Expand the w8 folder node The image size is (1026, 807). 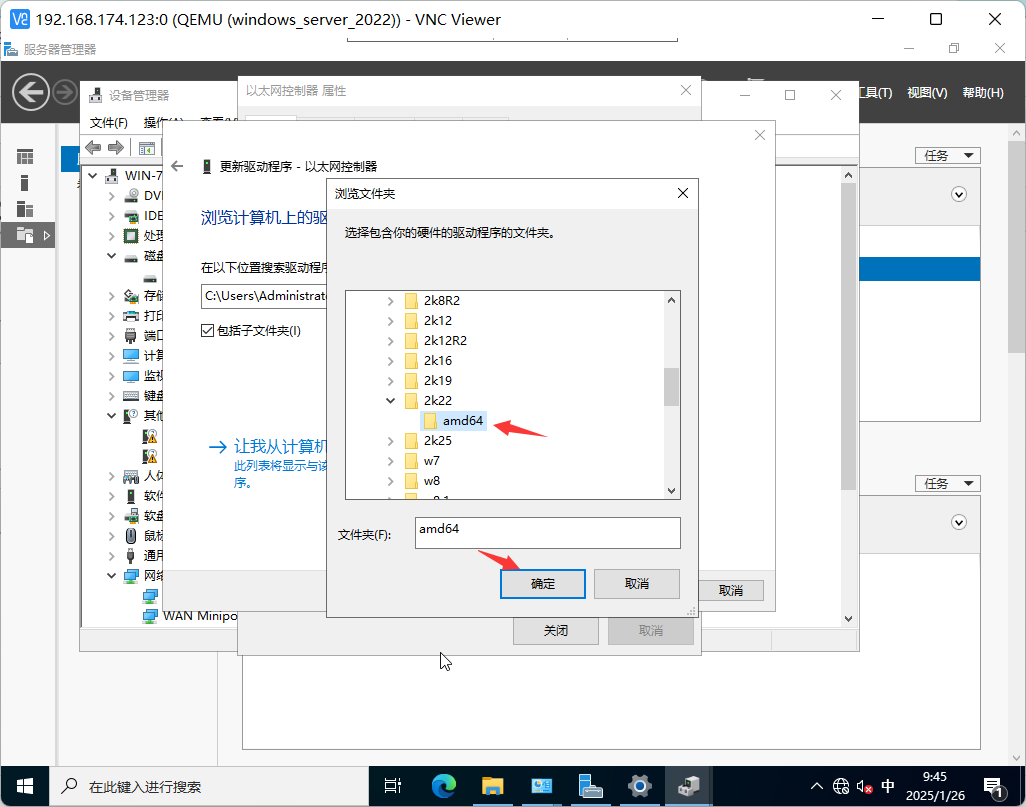coord(391,481)
